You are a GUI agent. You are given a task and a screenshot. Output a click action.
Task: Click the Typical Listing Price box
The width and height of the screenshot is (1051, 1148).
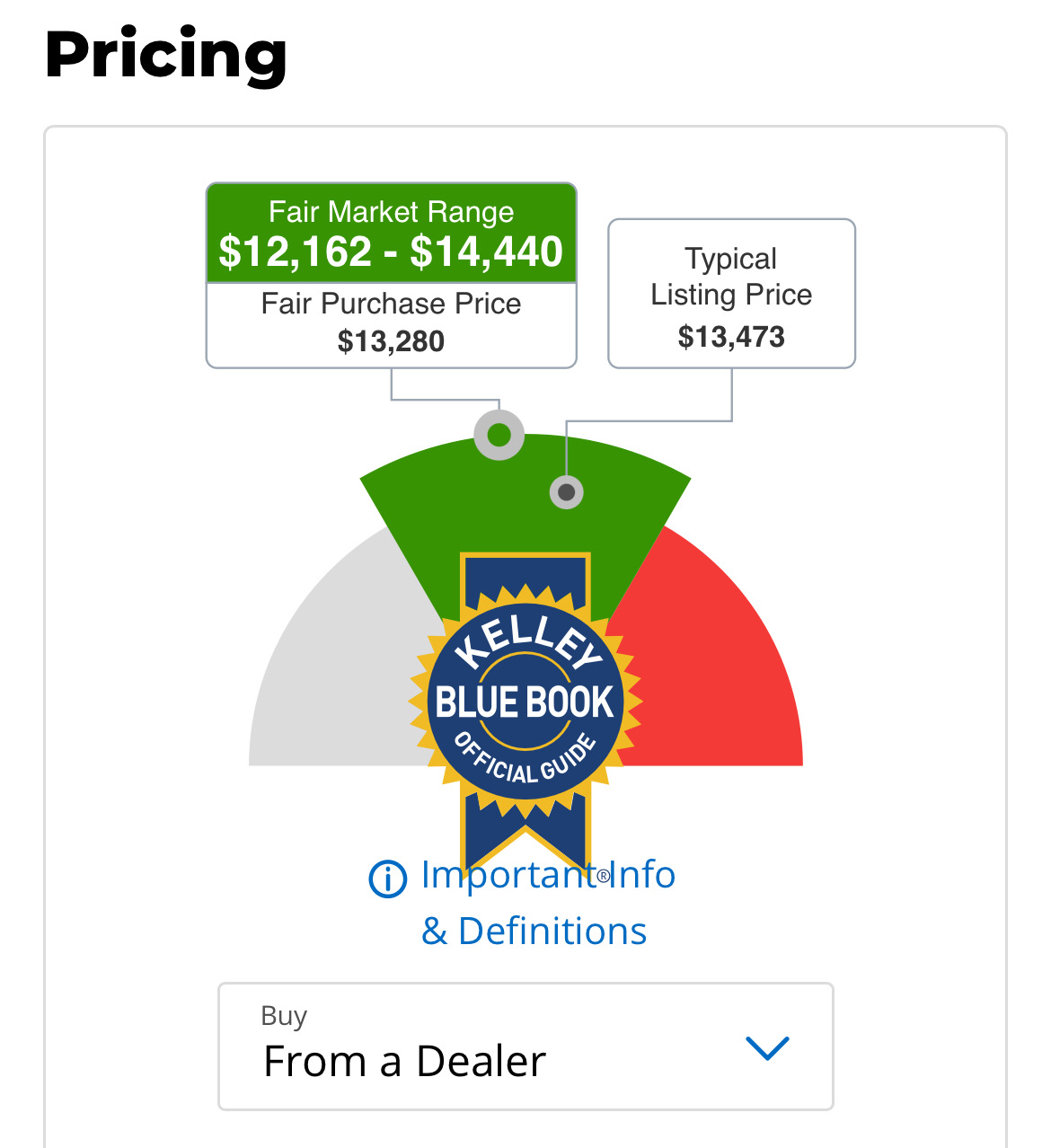pyautogui.click(x=731, y=293)
